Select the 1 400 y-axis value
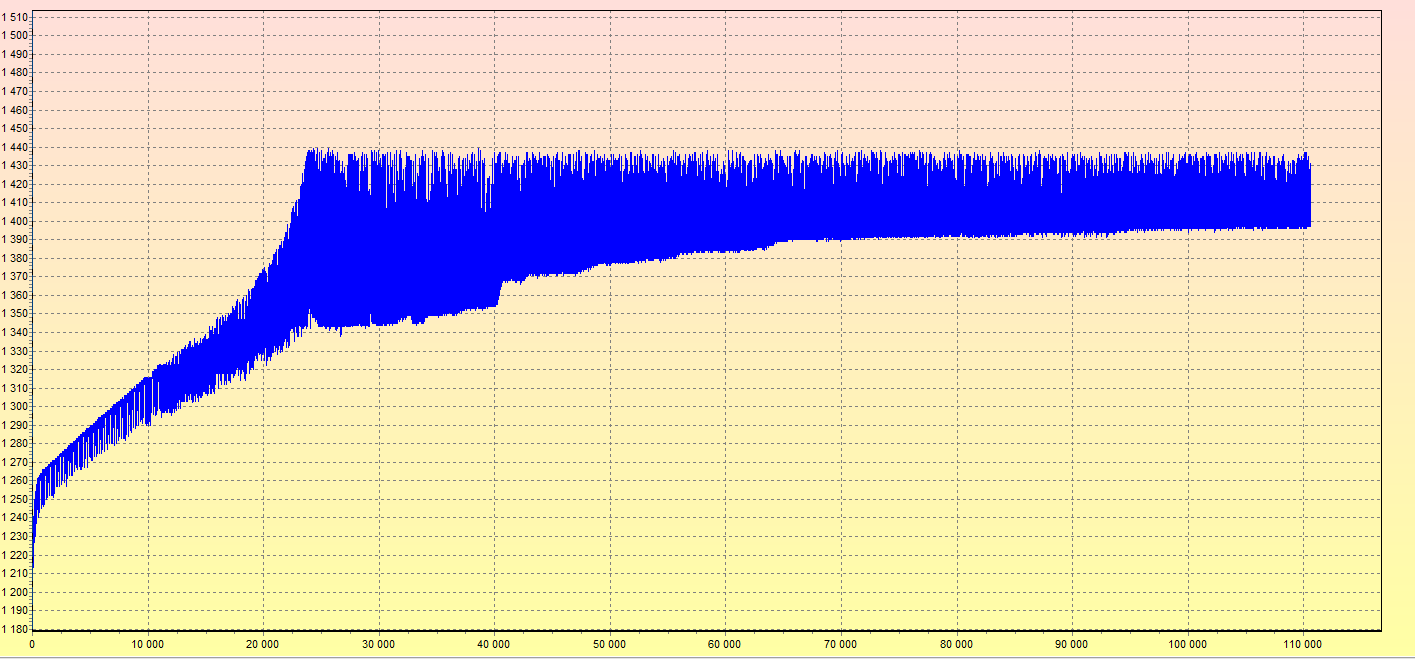 (x=15, y=221)
